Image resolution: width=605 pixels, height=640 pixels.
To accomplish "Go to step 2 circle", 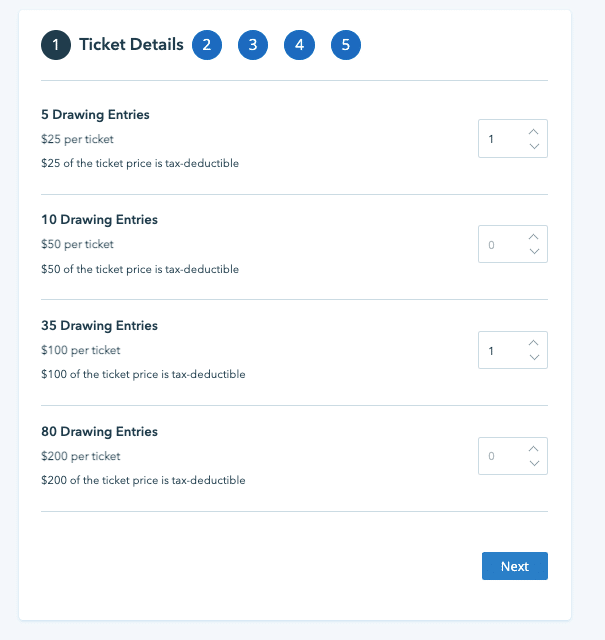I will [206, 45].
